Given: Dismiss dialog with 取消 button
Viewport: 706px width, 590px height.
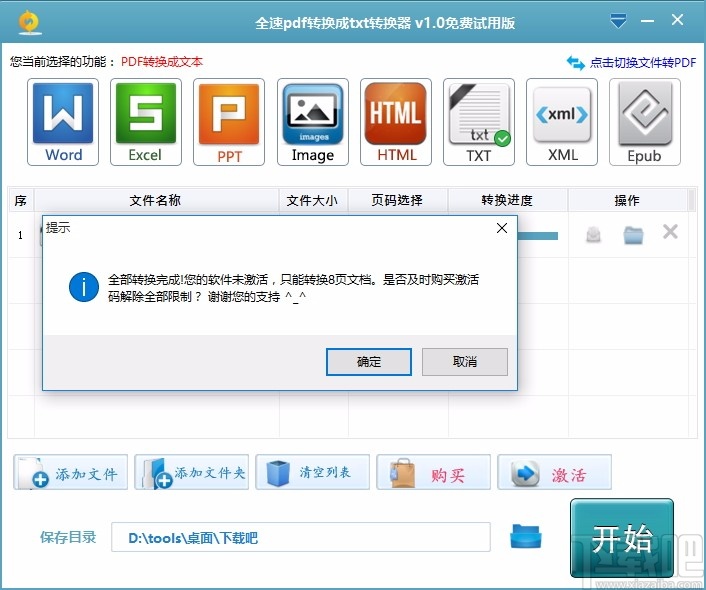Looking at the screenshot, I should (x=465, y=362).
